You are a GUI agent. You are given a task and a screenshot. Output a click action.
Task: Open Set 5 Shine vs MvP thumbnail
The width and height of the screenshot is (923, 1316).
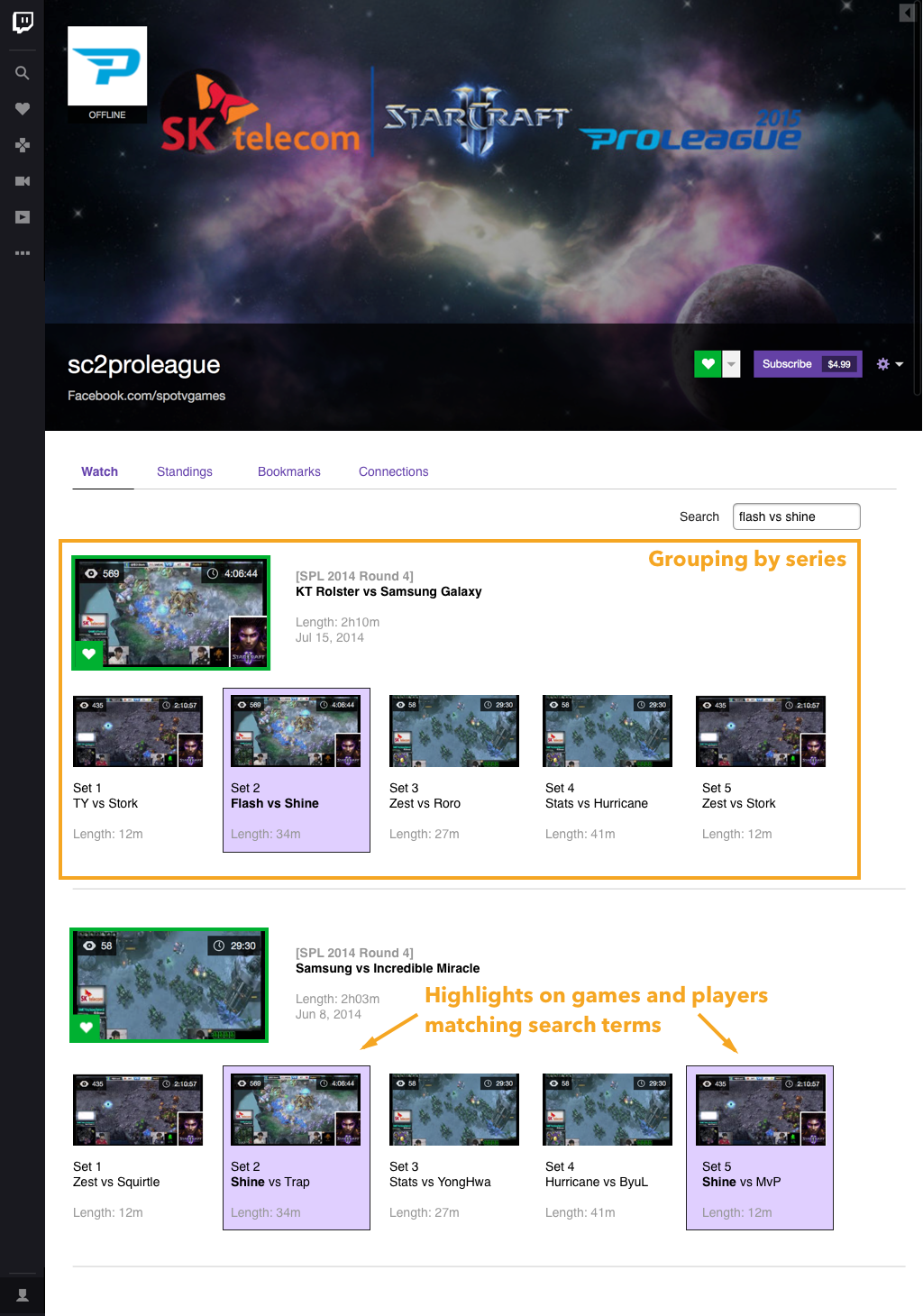(761, 1110)
